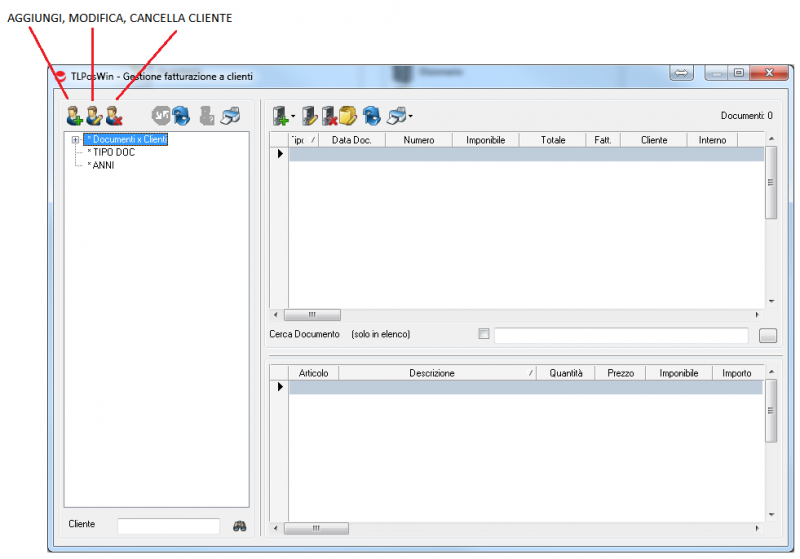The image size is (800, 559).
Task: Sort by Descrizione column header
Action: pyautogui.click(x=437, y=373)
